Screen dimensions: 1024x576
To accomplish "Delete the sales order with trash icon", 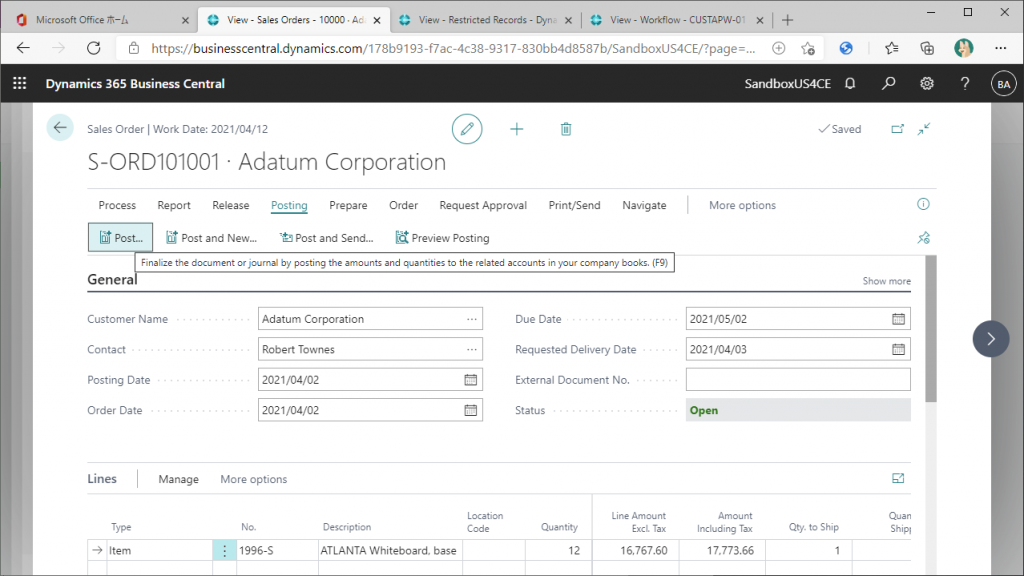I will (566, 129).
